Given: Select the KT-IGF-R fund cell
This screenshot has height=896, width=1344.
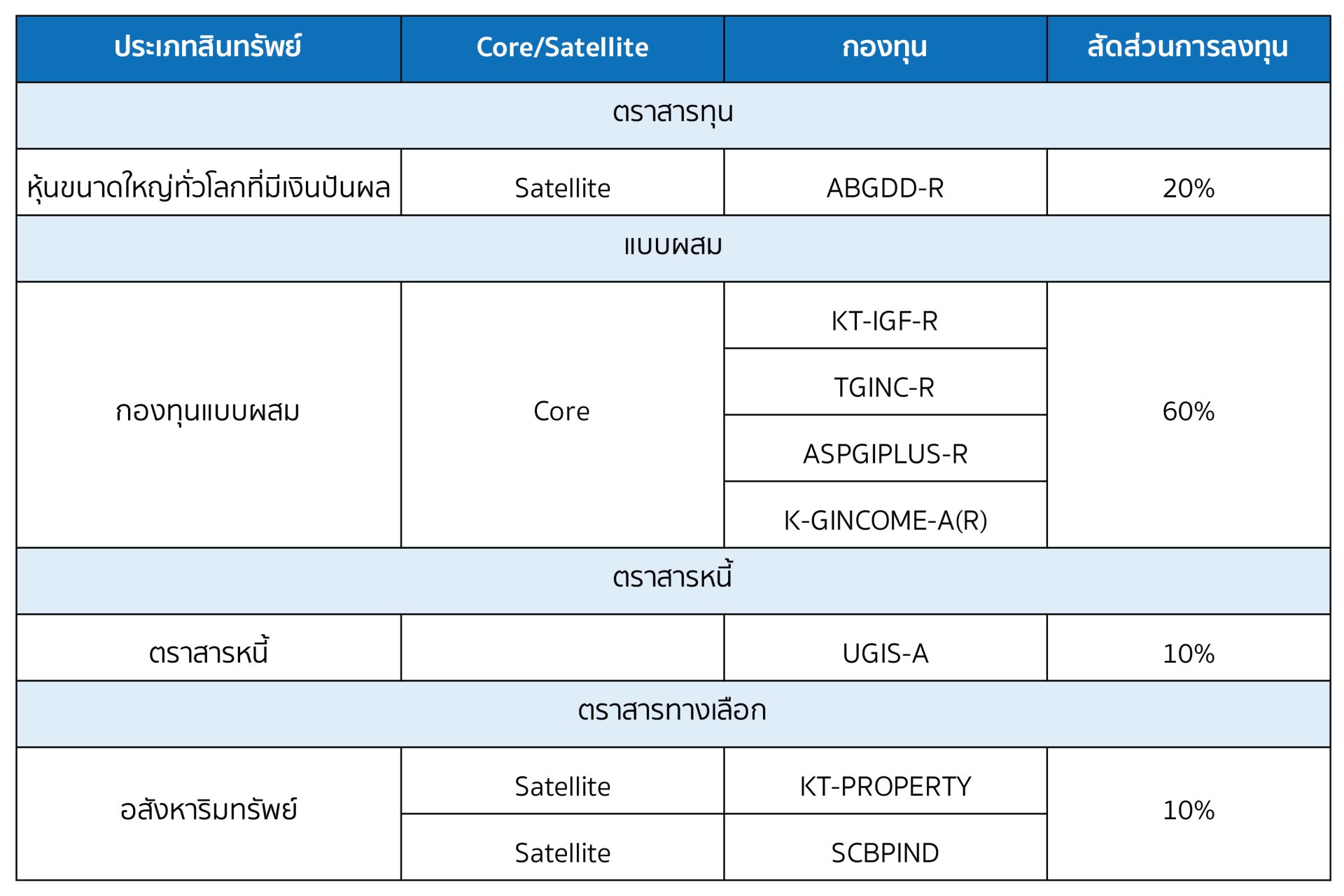Looking at the screenshot, I should tap(885, 321).
